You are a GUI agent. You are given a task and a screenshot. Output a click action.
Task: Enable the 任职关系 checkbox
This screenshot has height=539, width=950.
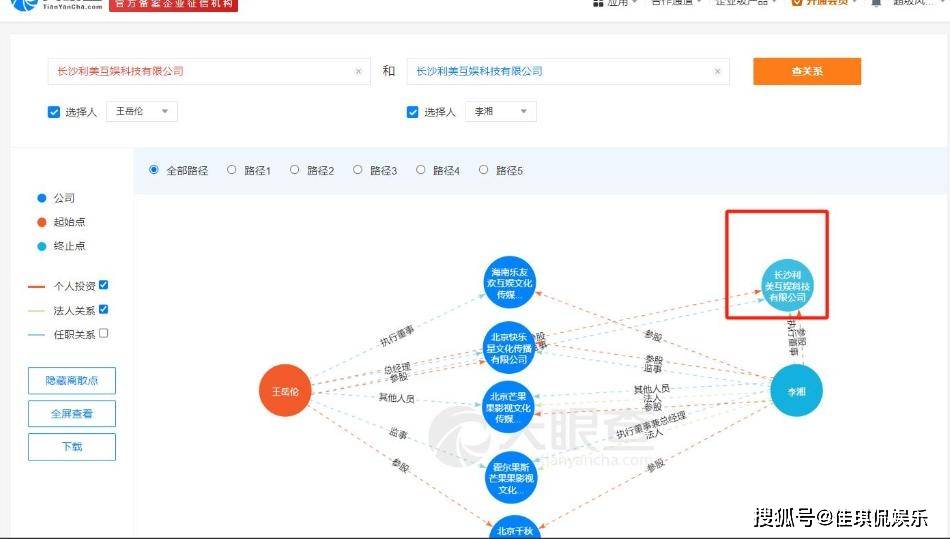(104, 333)
